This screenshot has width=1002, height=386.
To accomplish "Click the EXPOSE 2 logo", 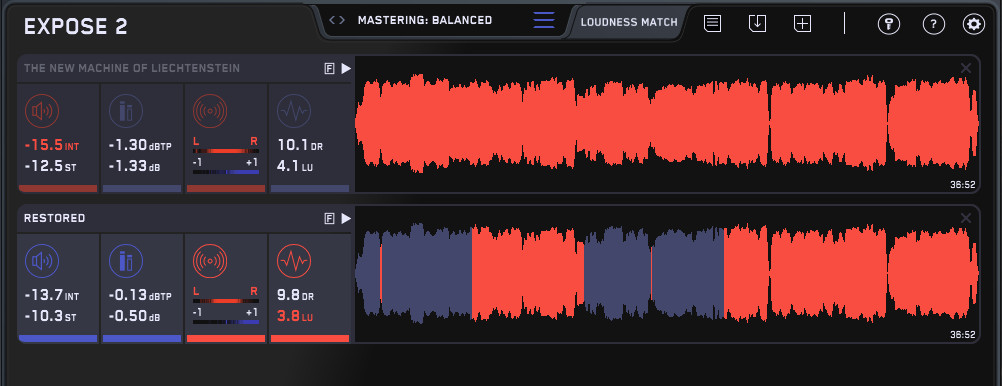I will [x=75, y=27].
